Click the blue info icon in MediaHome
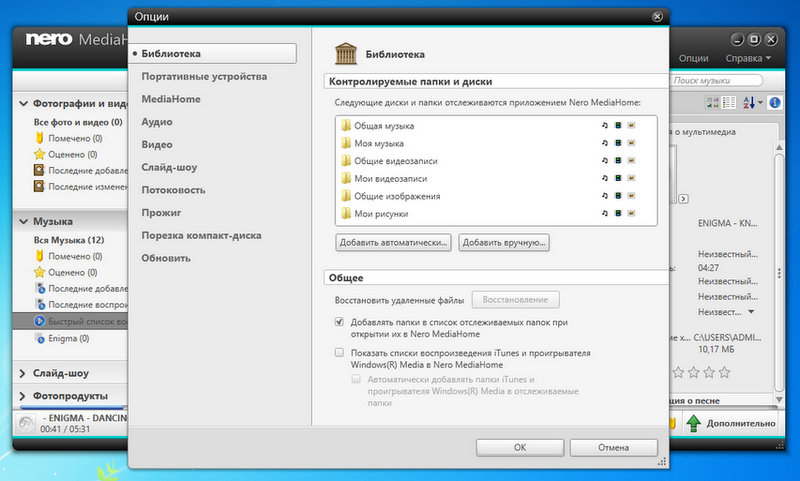This screenshot has width=800, height=481. coord(774,103)
